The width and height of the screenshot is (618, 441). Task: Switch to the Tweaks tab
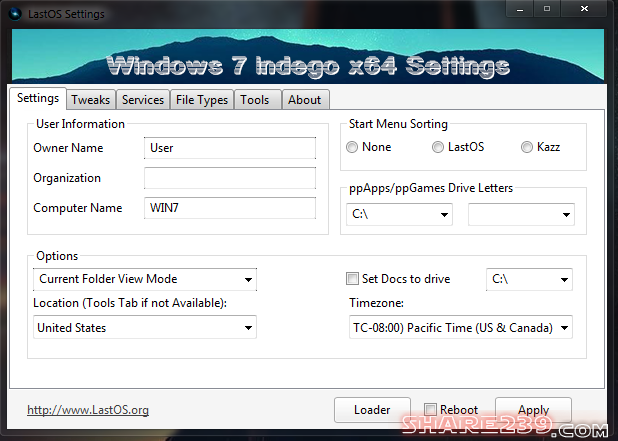[x=91, y=100]
